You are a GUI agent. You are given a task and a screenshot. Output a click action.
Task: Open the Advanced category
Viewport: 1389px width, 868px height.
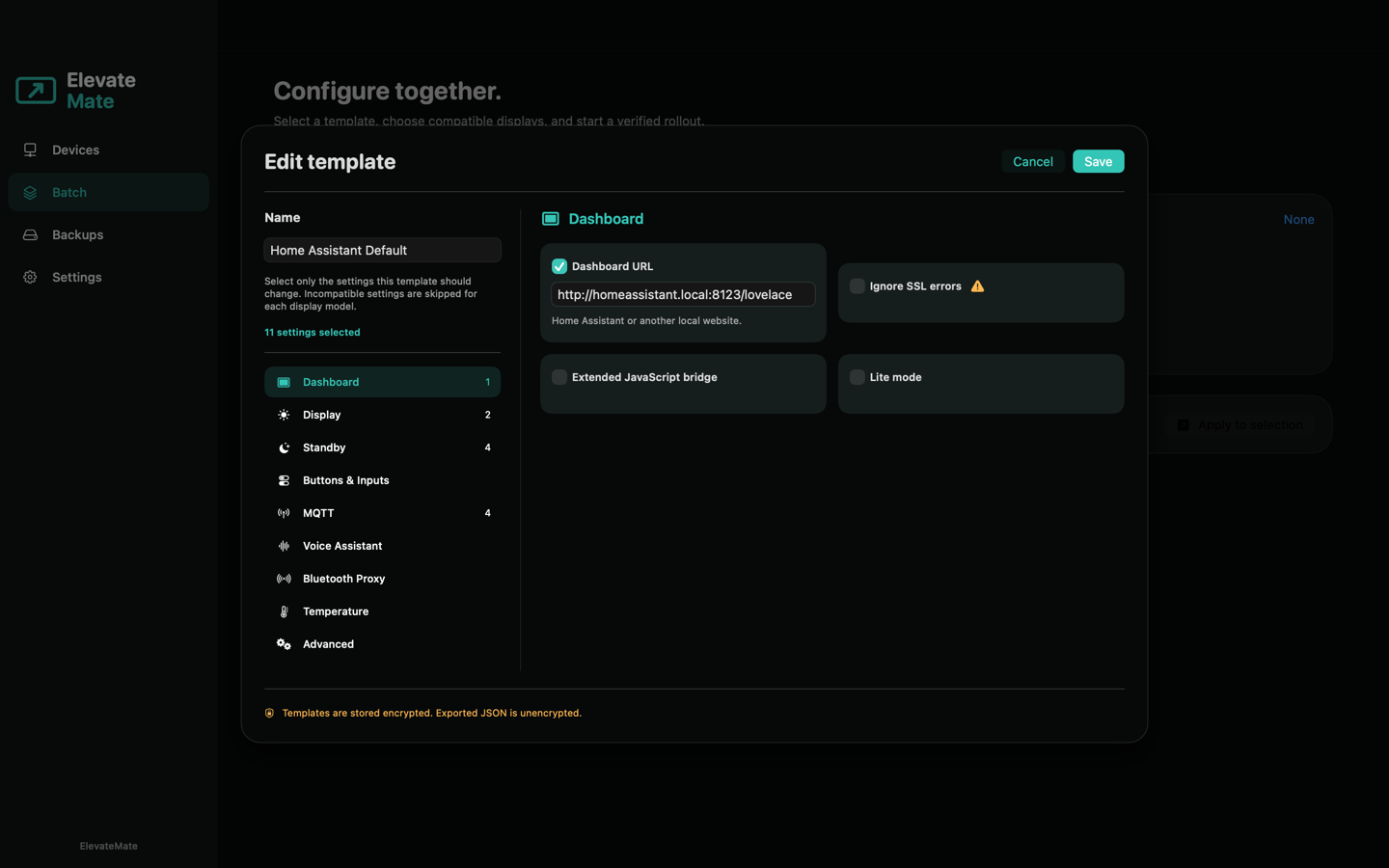point(382,644)
